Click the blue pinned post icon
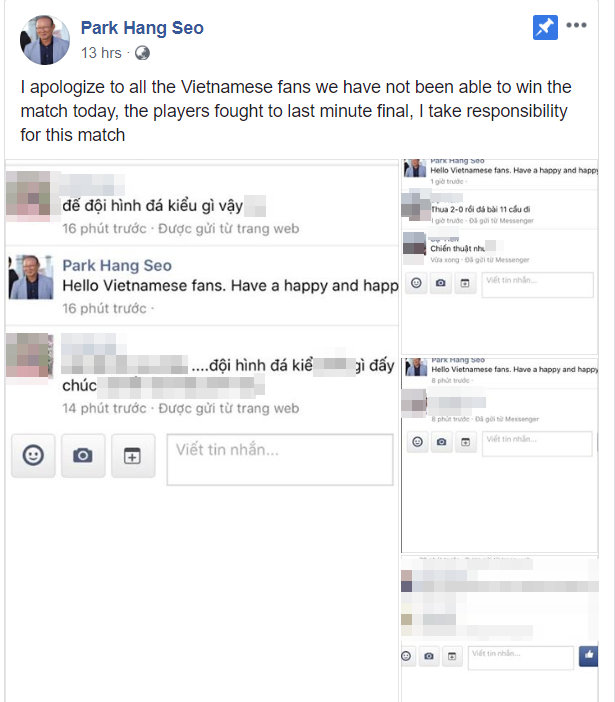The image size is (615, 702). tap(545, 27)
